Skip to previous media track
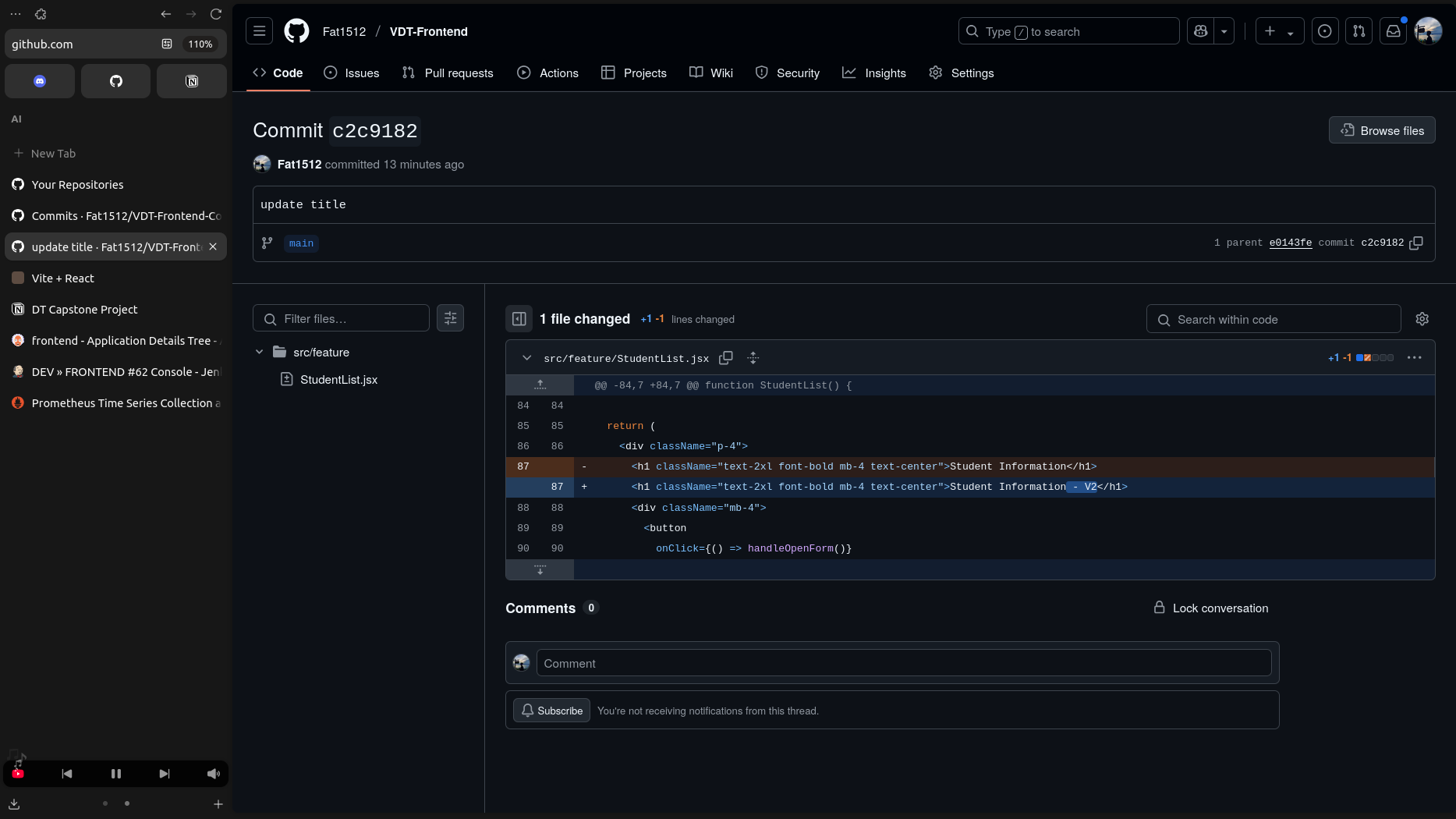Image resolution: width=1456 pixels, height=819 pixels. [67, 774]
